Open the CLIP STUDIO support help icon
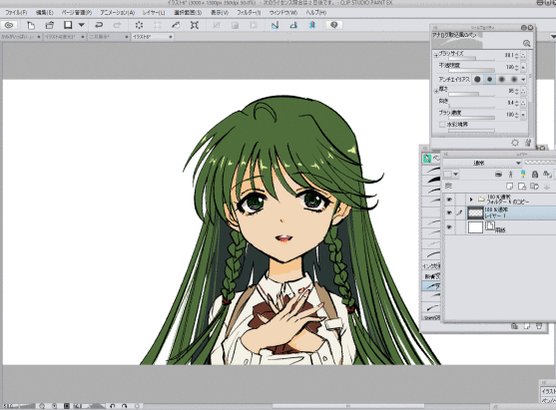Viewport: 556px width, 410px height. click(334, 25)
